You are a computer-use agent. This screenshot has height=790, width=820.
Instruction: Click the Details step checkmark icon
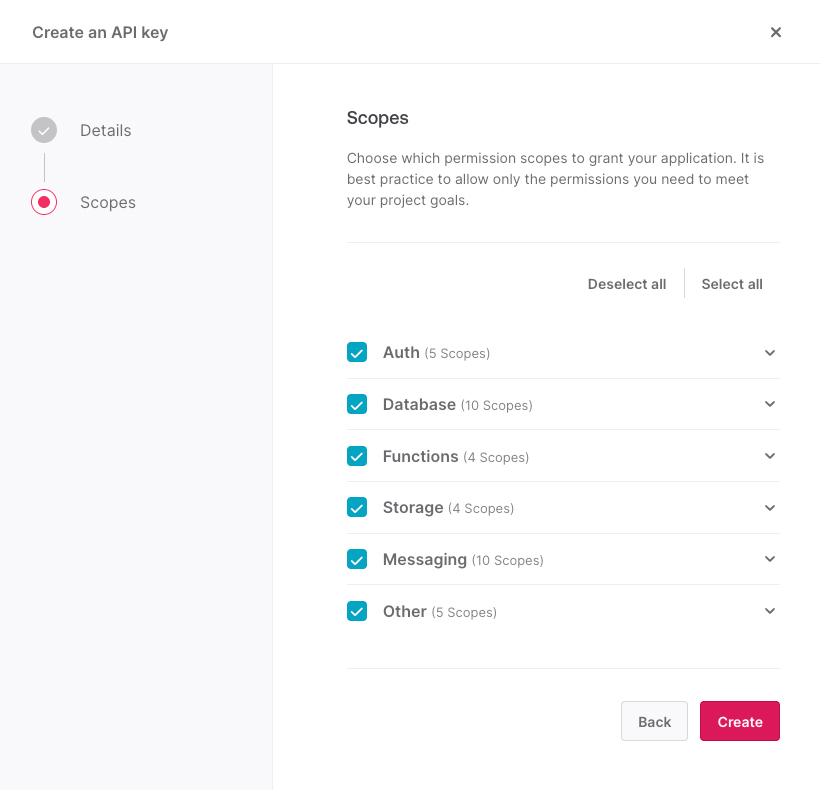[44, 130]
